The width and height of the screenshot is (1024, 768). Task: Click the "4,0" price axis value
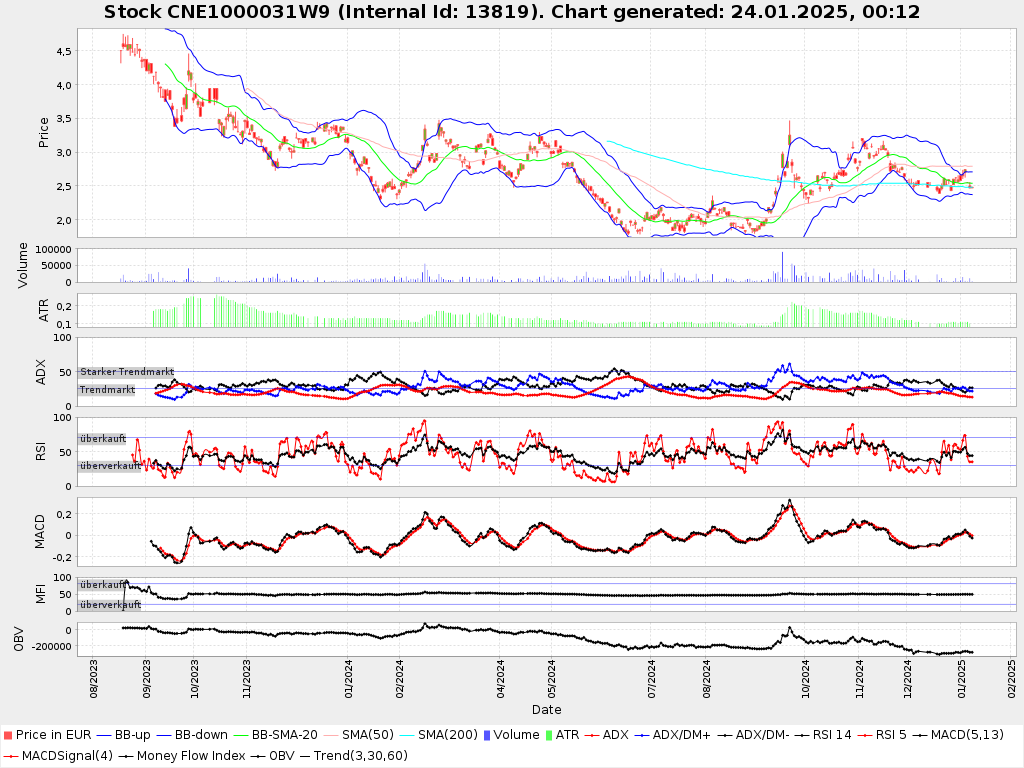64,85
